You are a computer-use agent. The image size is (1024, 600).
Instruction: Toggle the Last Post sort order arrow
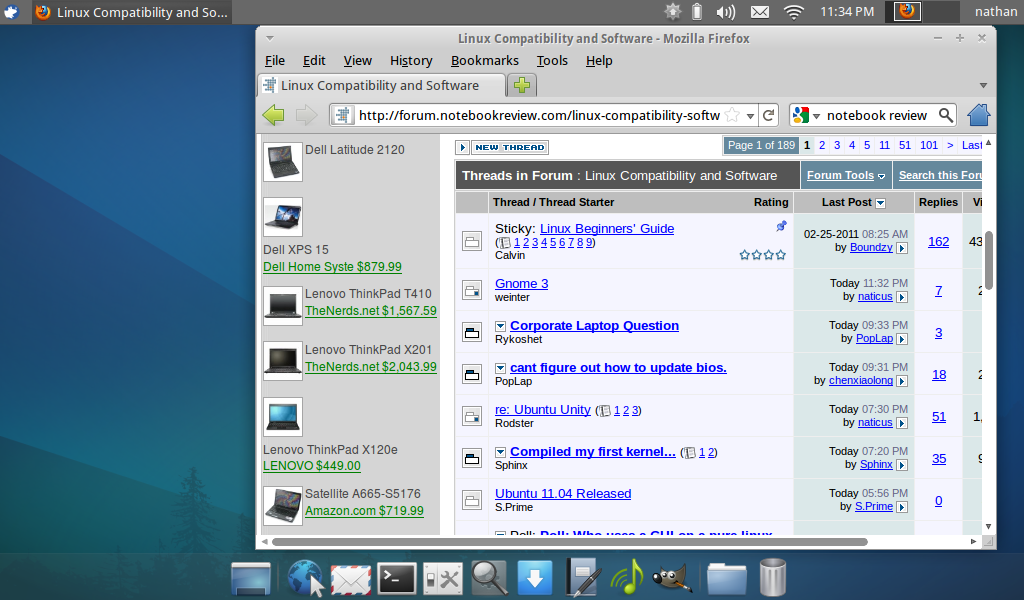tap(880, 203)
